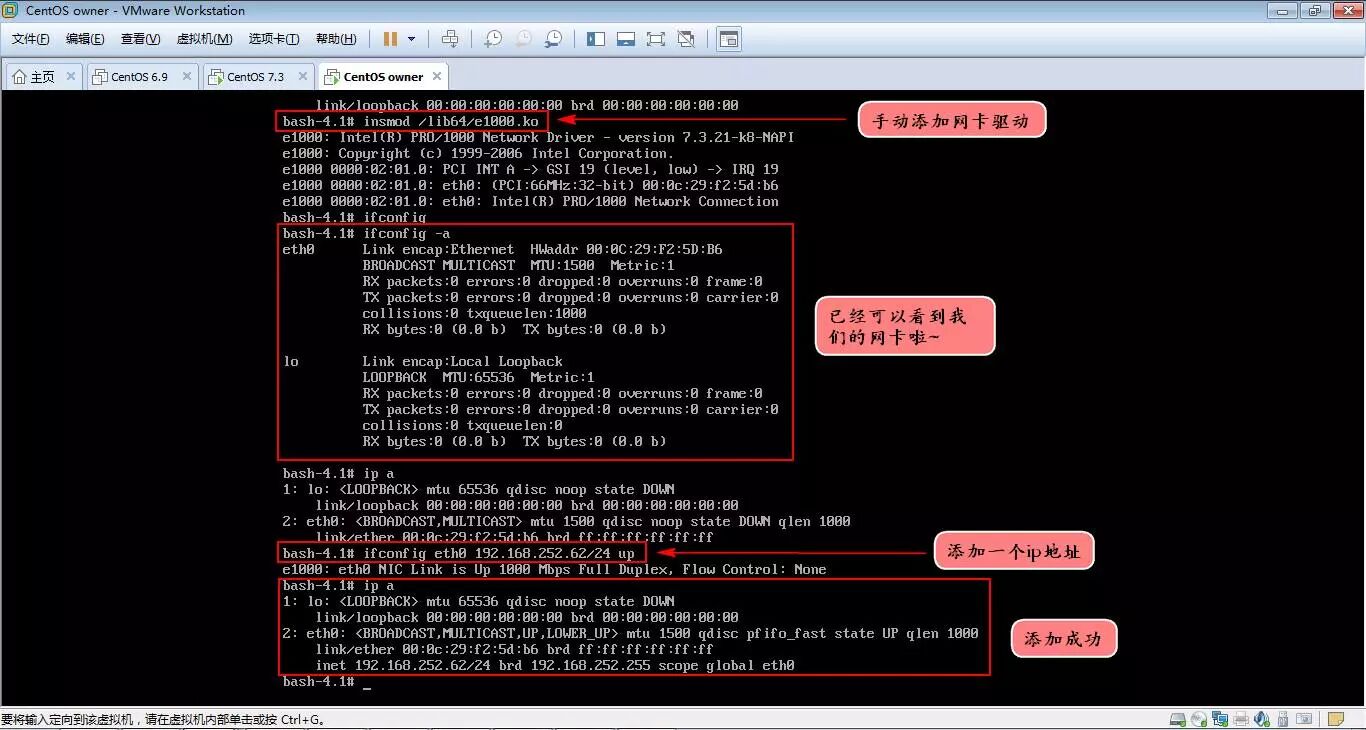Image resolution: width=1366 pixels, height=730 pixels.
Task: Open the 虚拟机(M) menu
Action: tap(203, 39)
